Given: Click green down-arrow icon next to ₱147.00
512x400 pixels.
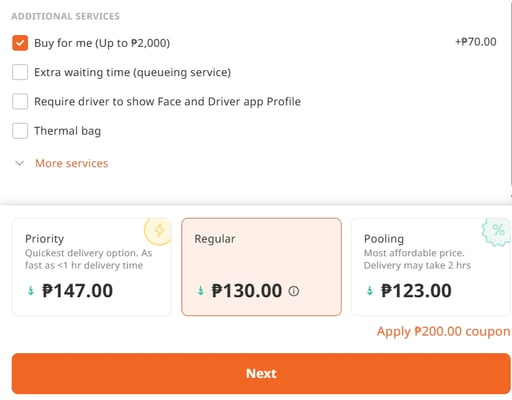Looking at the screenshot, I should [31, 291].
